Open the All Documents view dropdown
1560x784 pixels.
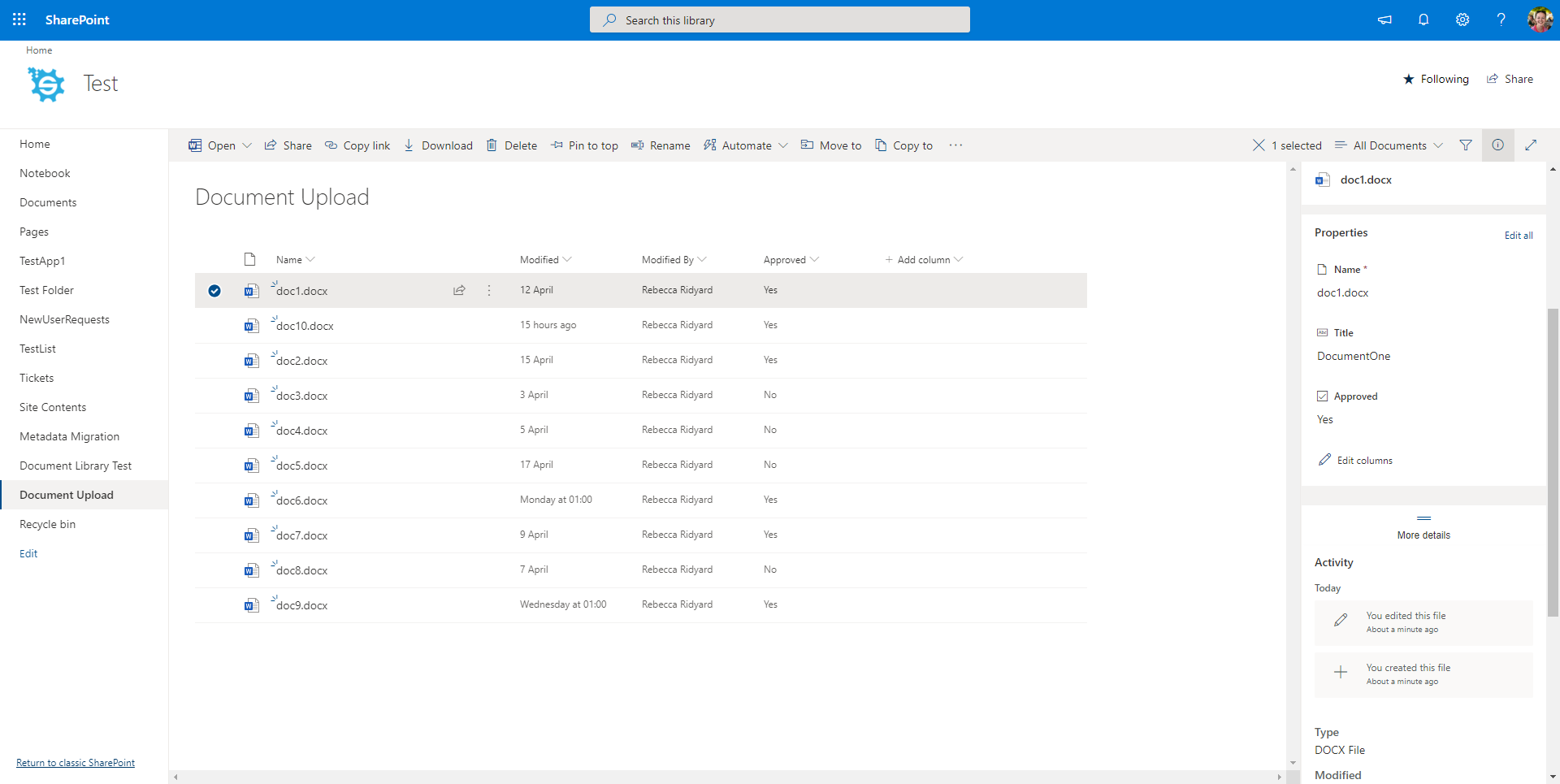[x=1389, y=145]
